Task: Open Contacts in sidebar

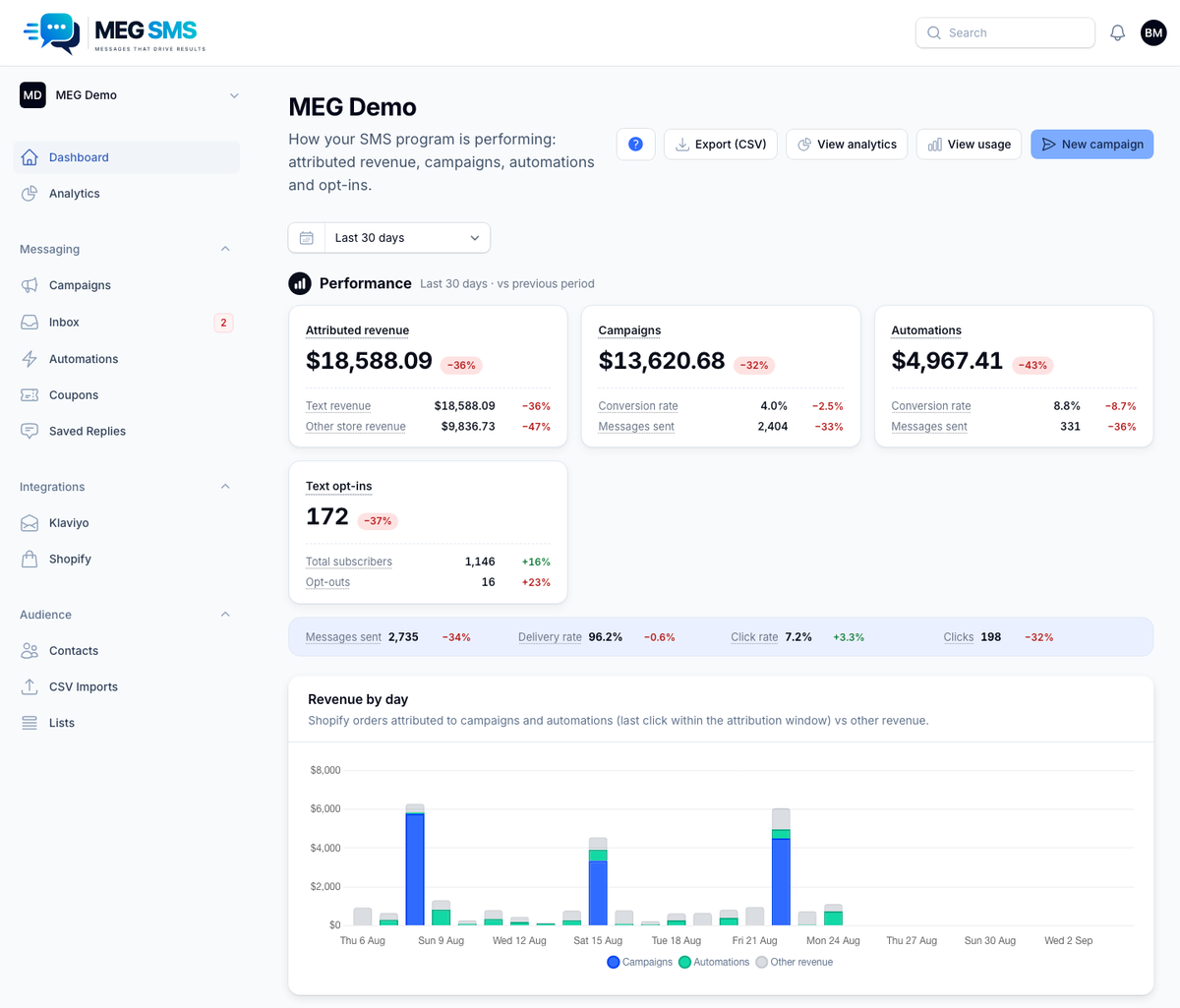Action: 127,651
